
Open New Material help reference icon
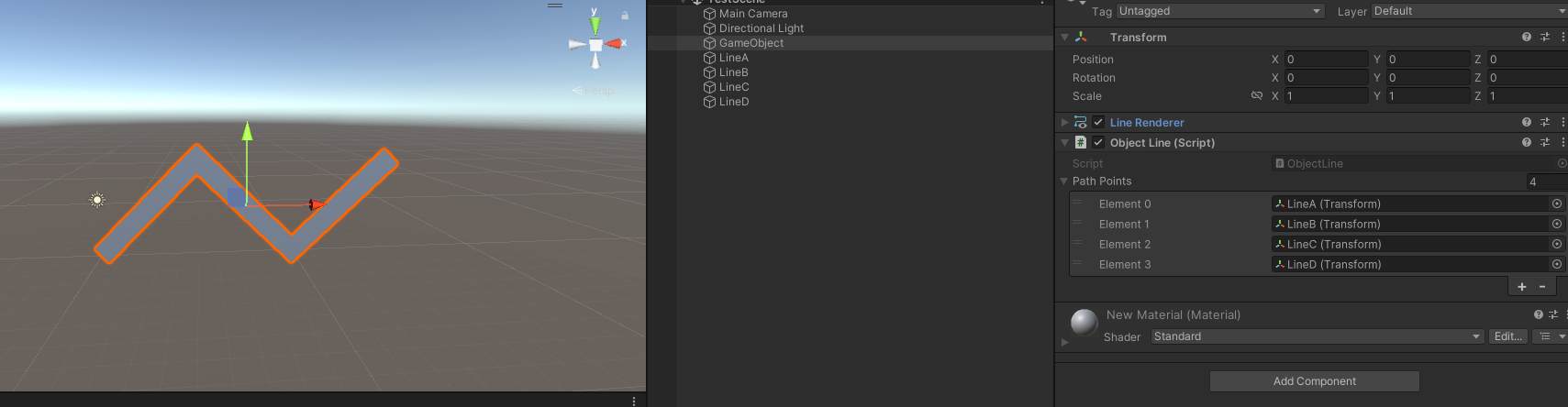point(1539,314)
